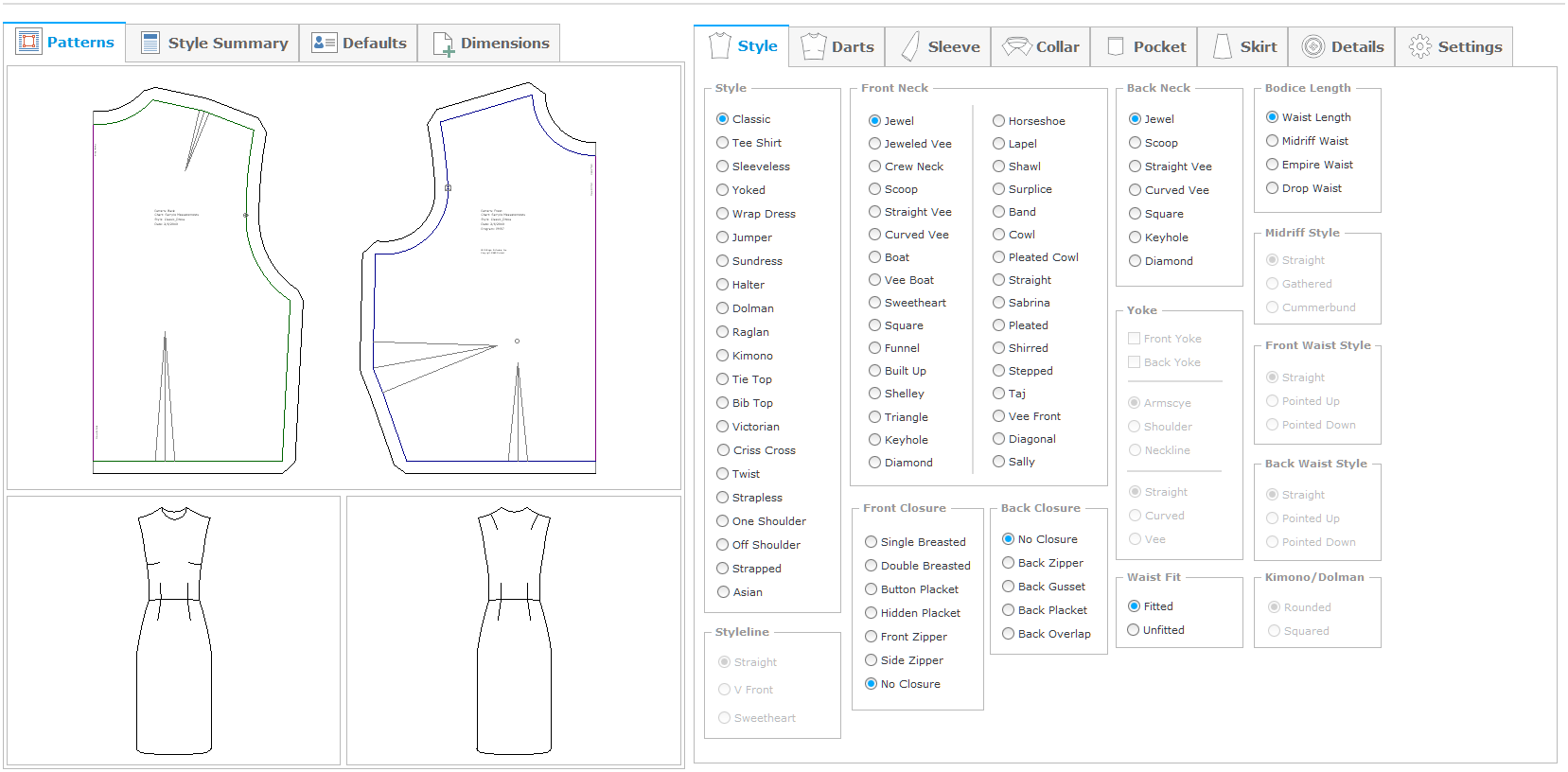The height and width of the screenshot is (772, 1568).
Task: Open the Skirt tab
Action: (x=1243, y=46)
